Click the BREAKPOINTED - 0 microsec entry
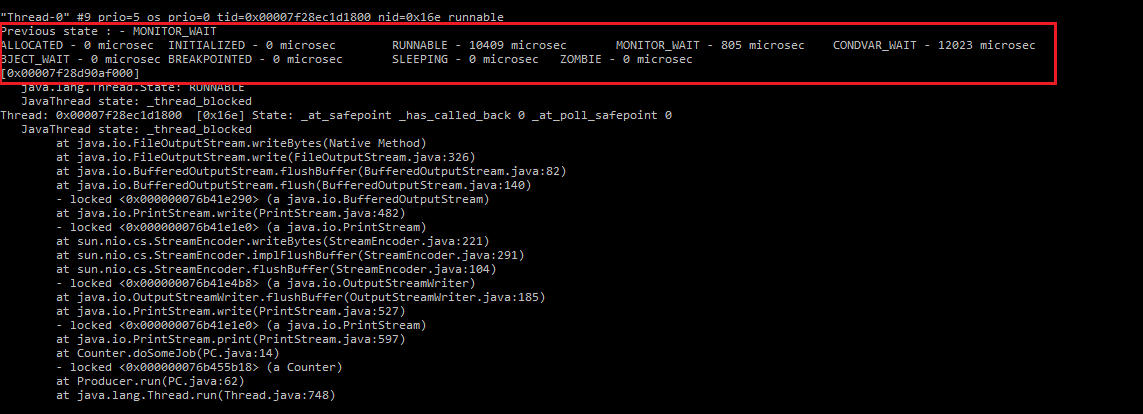This screenshot has height=414, width=1143. tap(255, 60)
